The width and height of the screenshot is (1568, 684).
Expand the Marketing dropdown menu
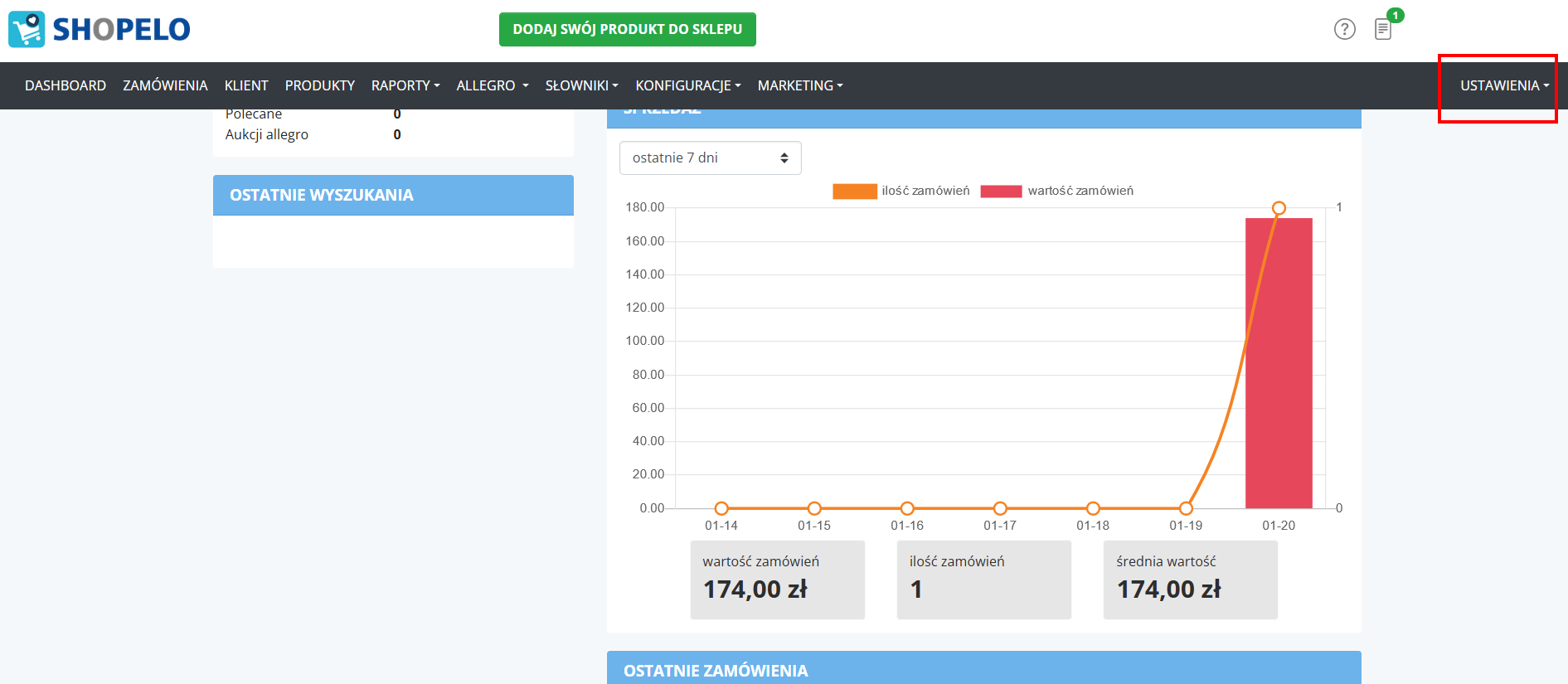pyautogui.click(x=799, y=85)
